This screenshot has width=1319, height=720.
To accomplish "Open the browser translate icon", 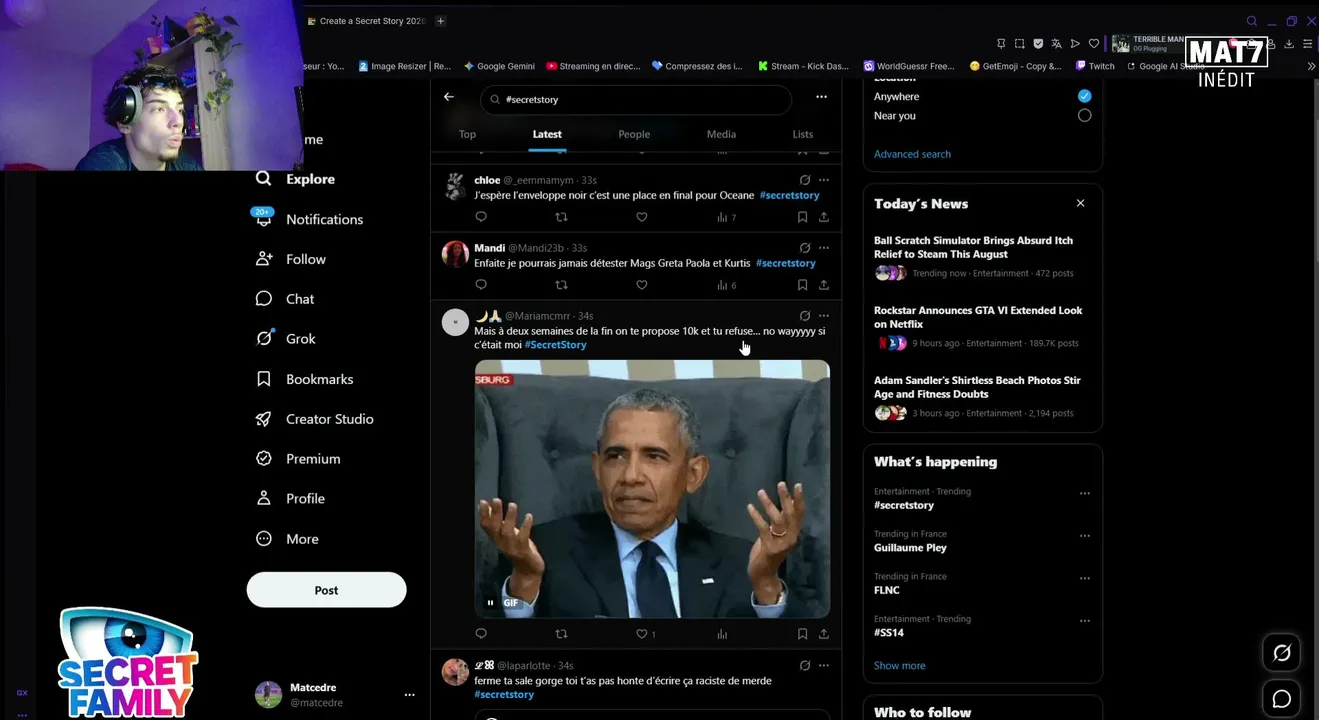I will click(1056, 44).
